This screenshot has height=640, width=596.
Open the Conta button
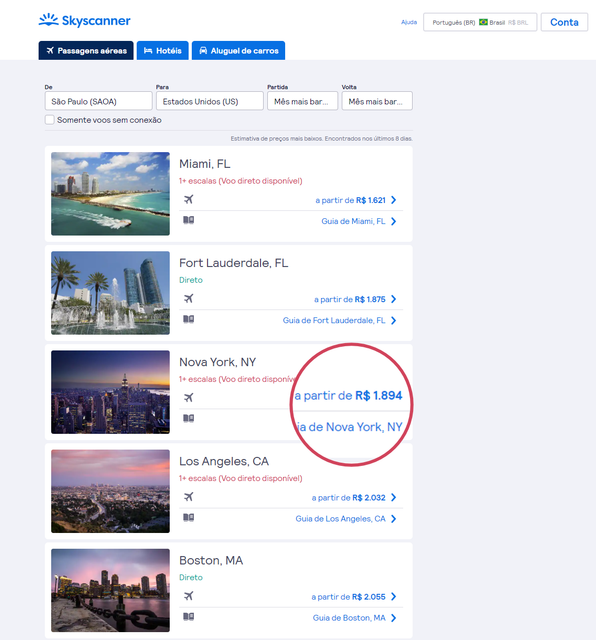564,22
